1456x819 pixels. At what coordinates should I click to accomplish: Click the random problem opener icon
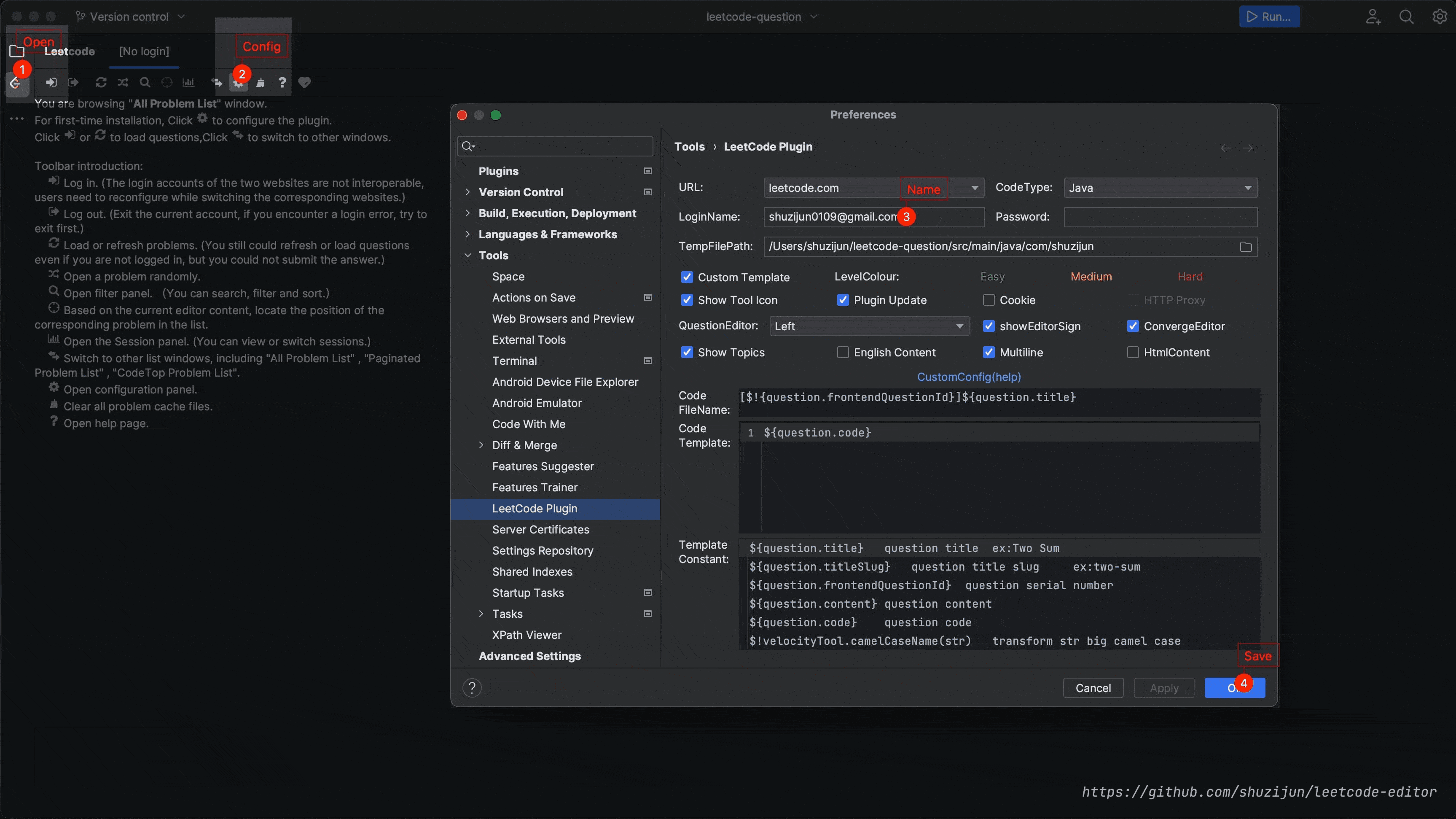point(122,82)
